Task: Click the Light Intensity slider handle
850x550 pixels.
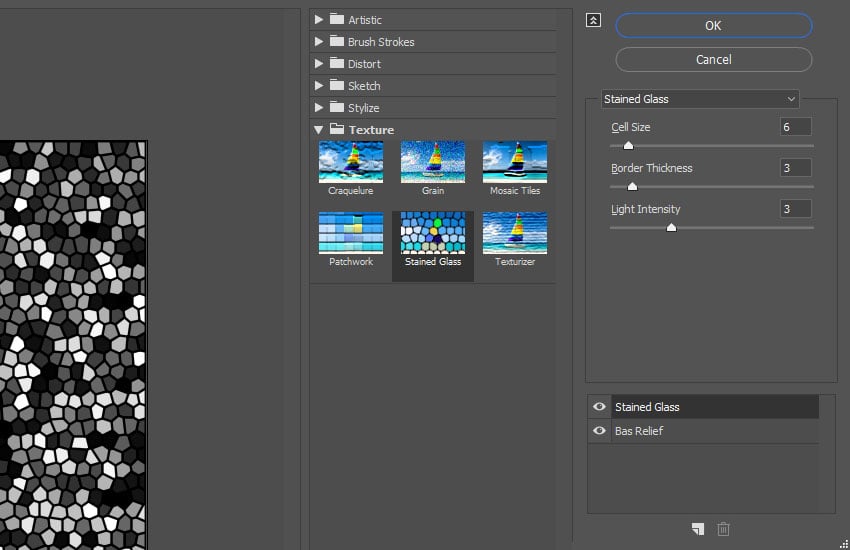Action: (x=671, y=228)
